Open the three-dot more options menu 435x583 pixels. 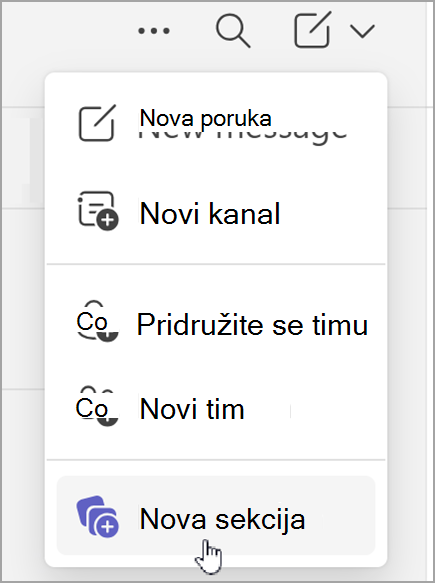point(154,31)
